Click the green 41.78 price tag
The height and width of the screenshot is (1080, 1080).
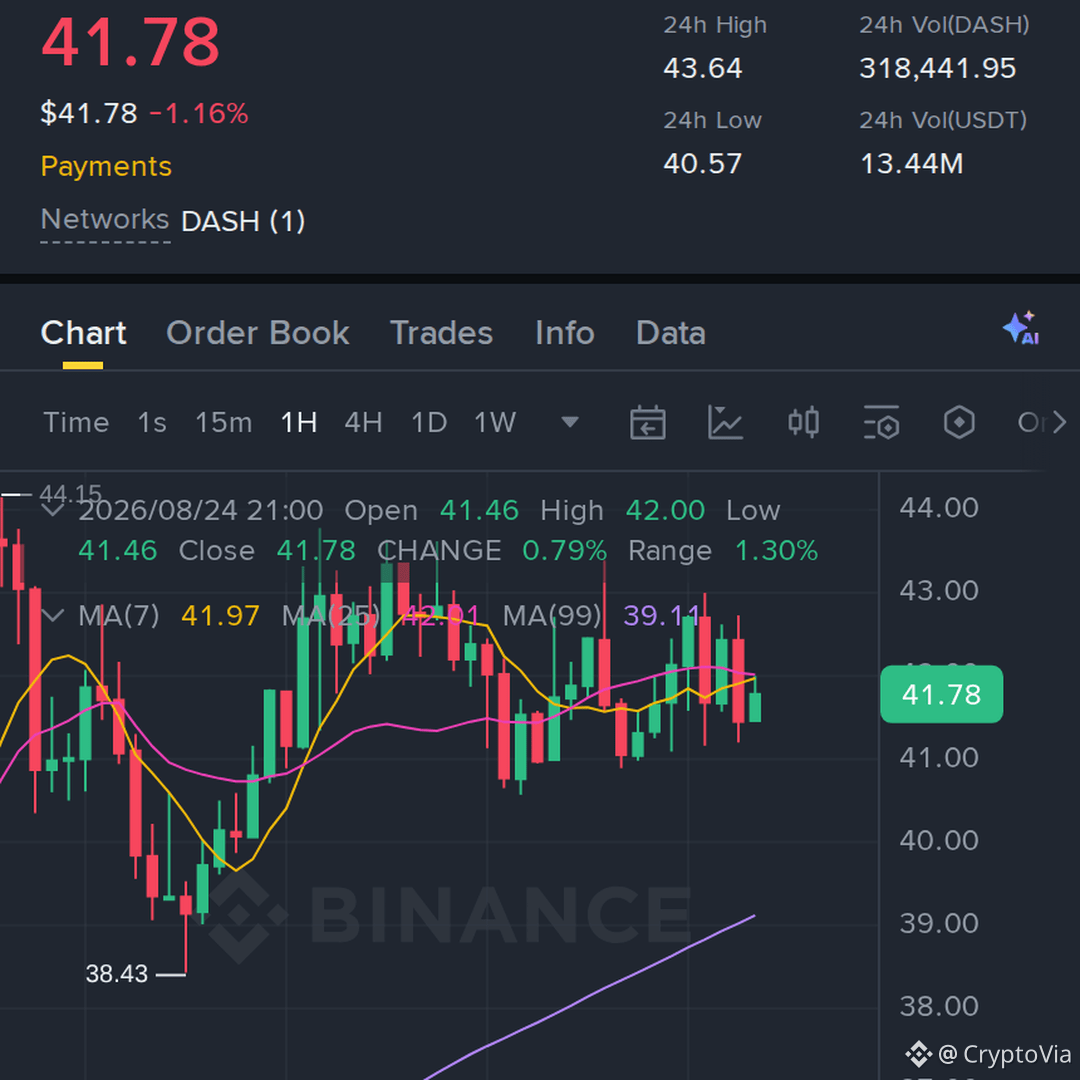click(942, 694)
